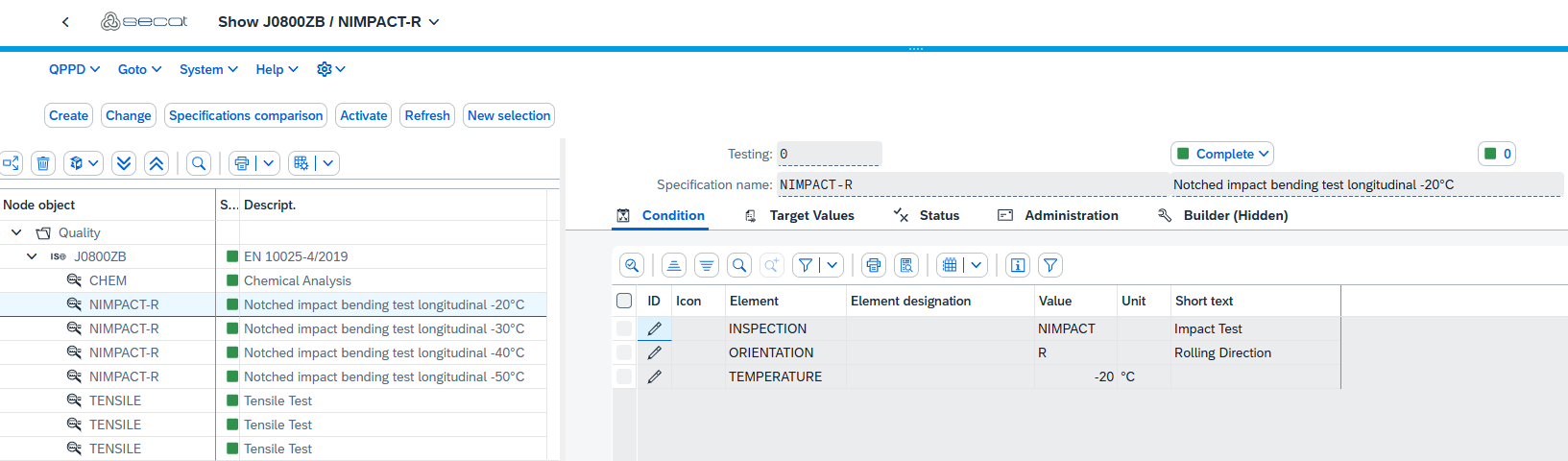Sort descending in the condition table toolbar
Screen dimensions: 1568x461
click(707, 265)
